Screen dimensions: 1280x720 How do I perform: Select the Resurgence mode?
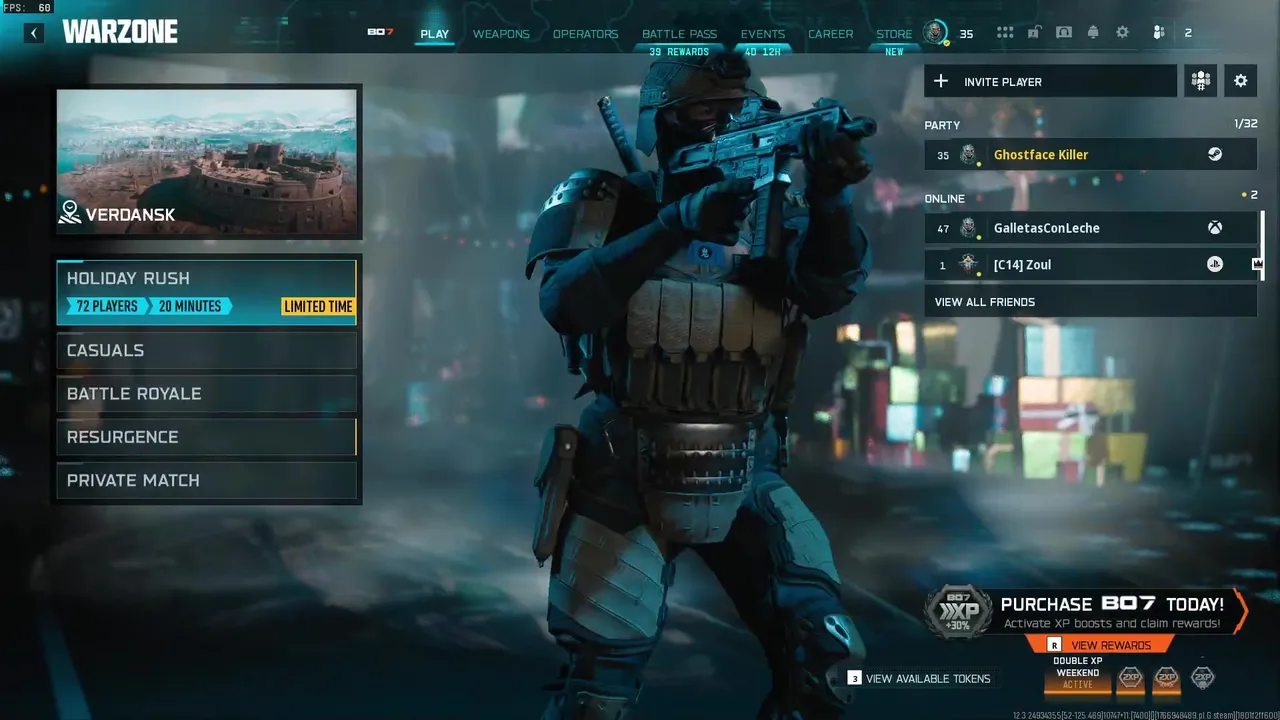207,437
